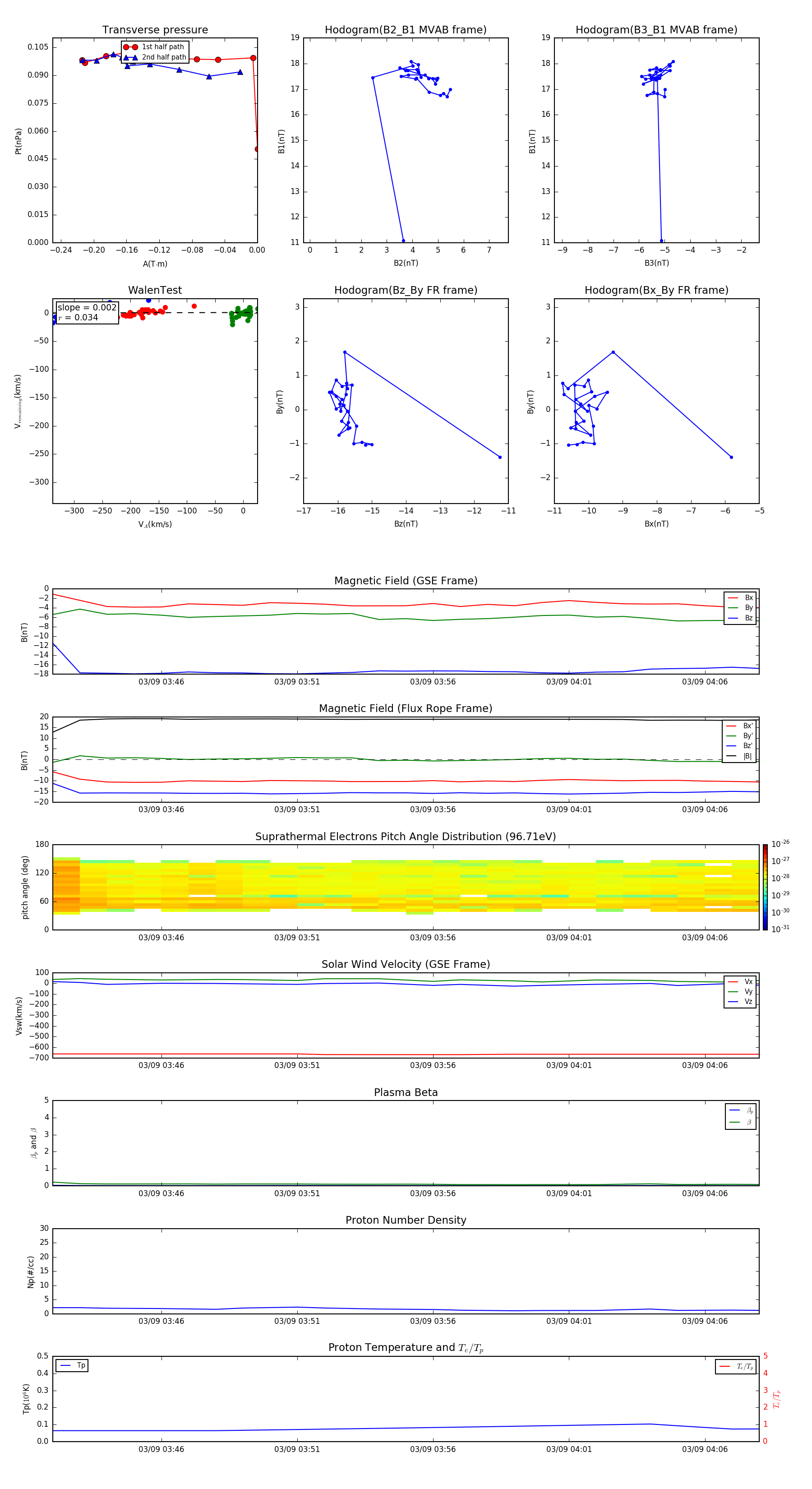
Task: Click the 'Hodogram(B2_B1 MVAB frame)' title
Action: click(x=405, y=30)
